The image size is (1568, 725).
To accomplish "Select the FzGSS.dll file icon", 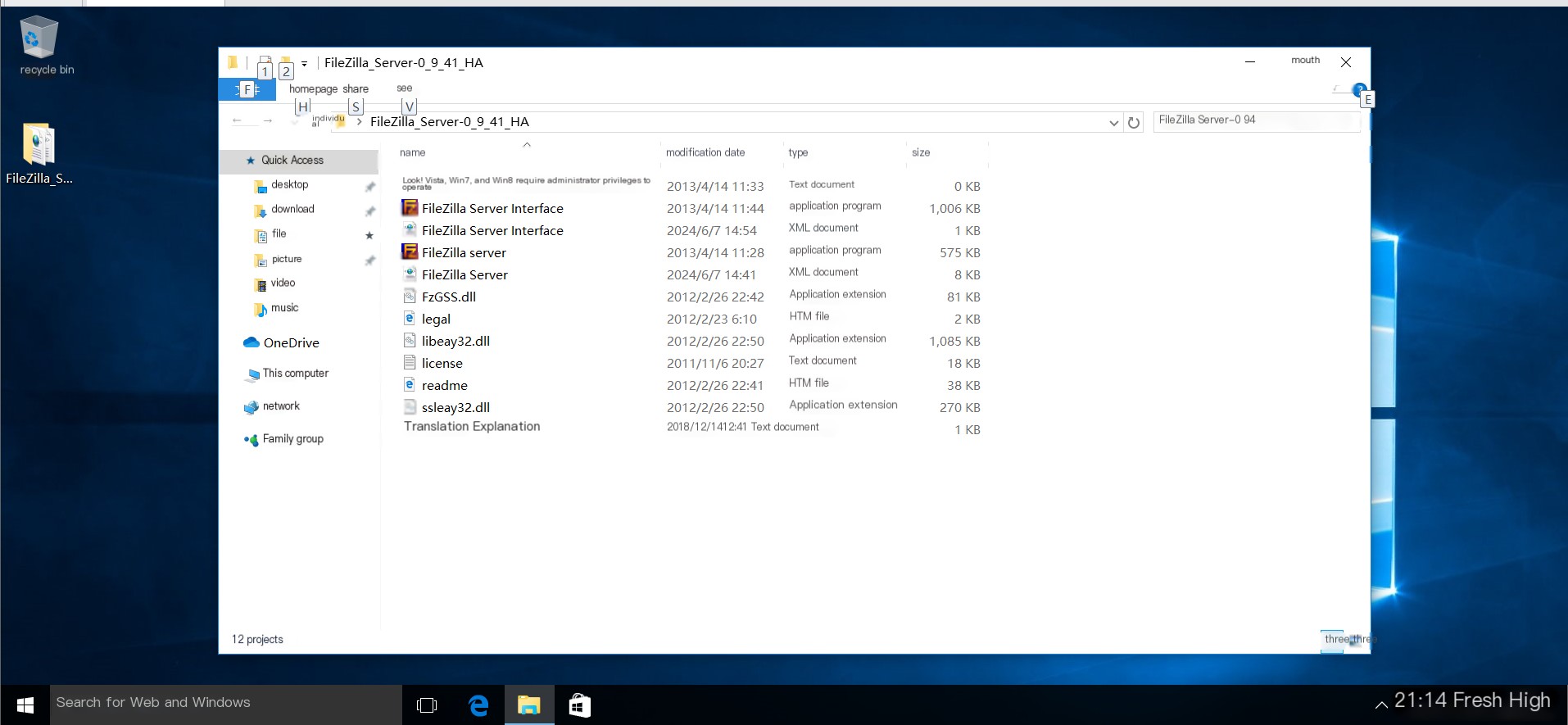I will tap(410, 297).
